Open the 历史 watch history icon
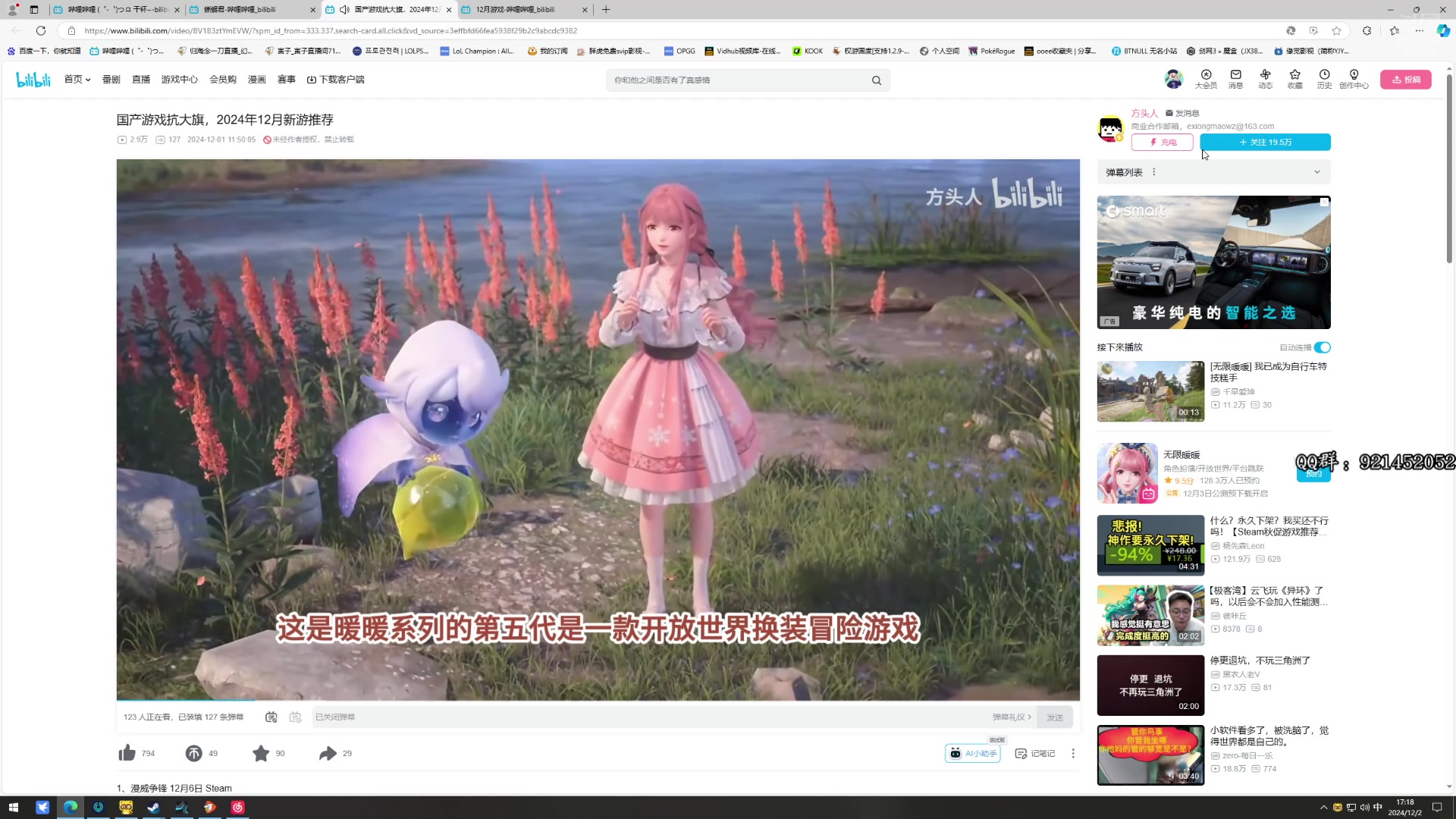The image size is (1456, 819). 1324,79
